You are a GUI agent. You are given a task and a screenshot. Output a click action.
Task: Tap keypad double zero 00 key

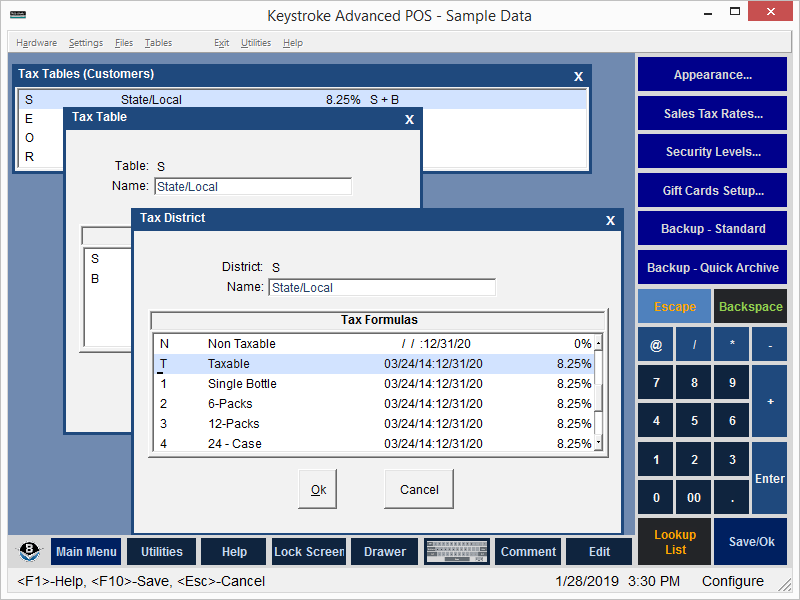(x=694, y=497)
